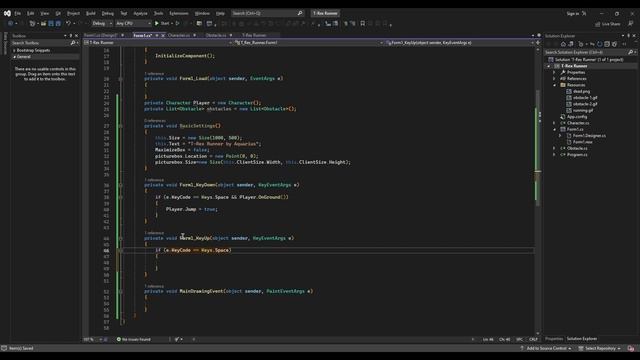Switch to Properties tab at panel bottom

[554, 339]
